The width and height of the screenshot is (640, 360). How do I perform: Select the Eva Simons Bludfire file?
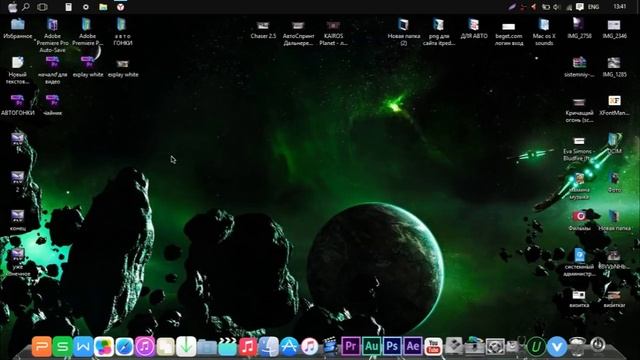[x=579, y=148]
